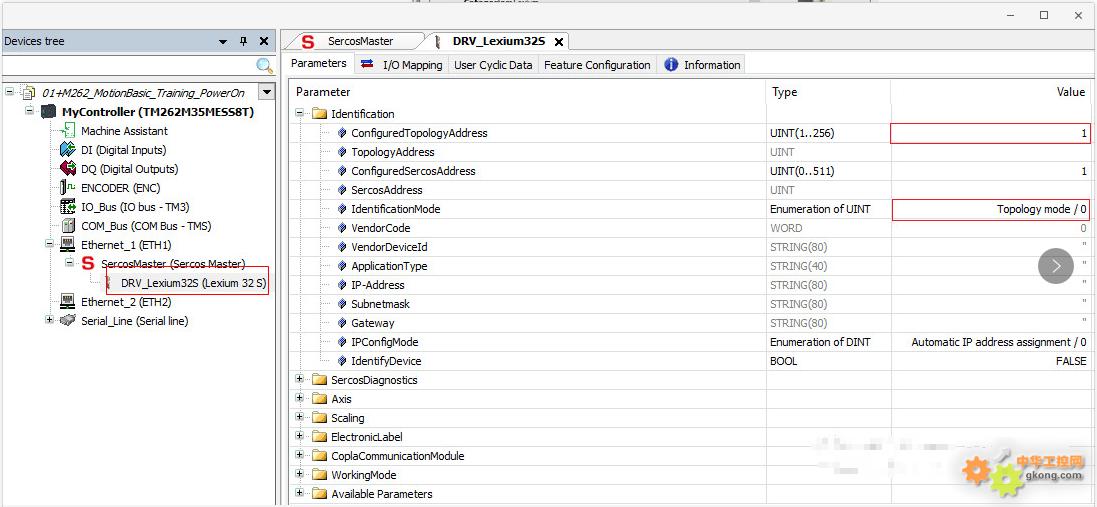Open the Parameters tab

[318, 64]
